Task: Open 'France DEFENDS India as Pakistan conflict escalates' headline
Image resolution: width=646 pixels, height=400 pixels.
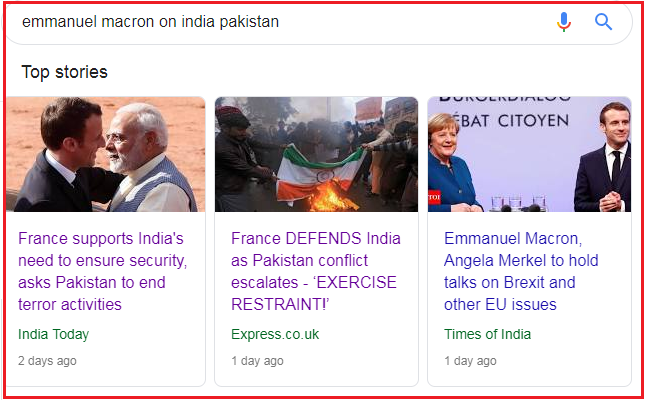Action: (x=316, y=271)
